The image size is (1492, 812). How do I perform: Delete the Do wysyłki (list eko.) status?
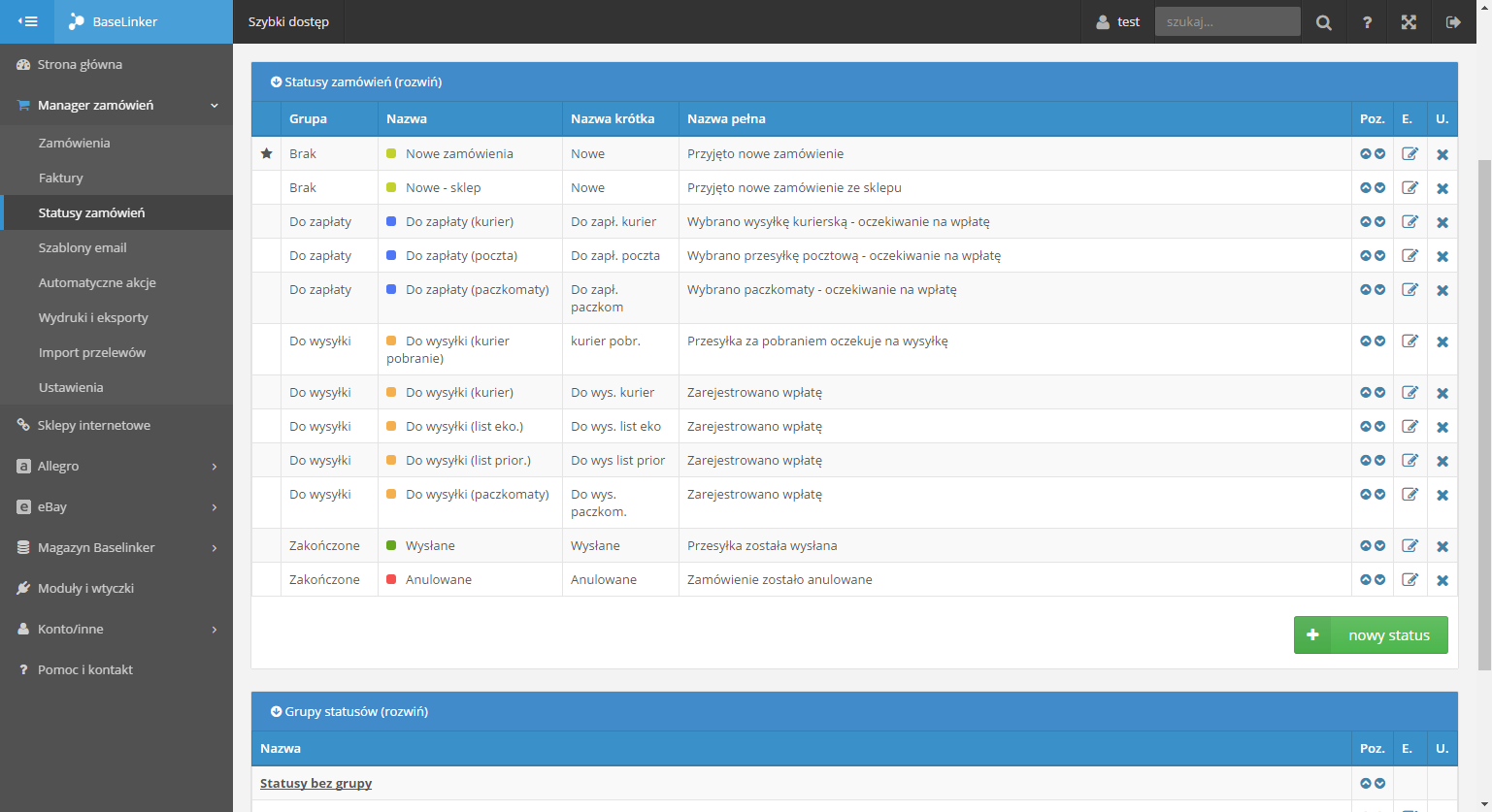1442,427
